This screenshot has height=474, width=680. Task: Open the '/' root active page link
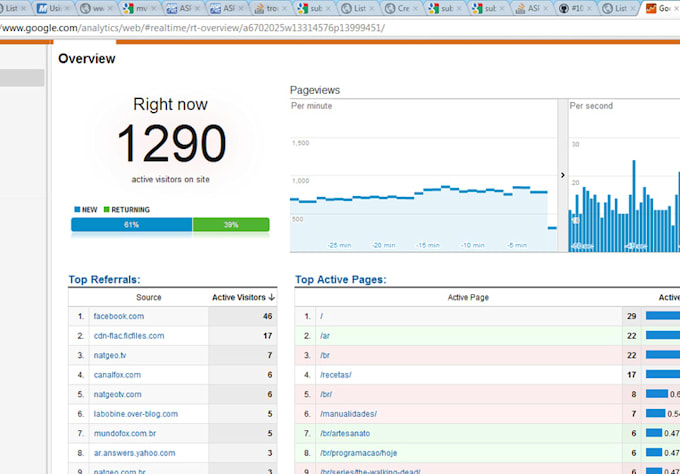(321, 316)
